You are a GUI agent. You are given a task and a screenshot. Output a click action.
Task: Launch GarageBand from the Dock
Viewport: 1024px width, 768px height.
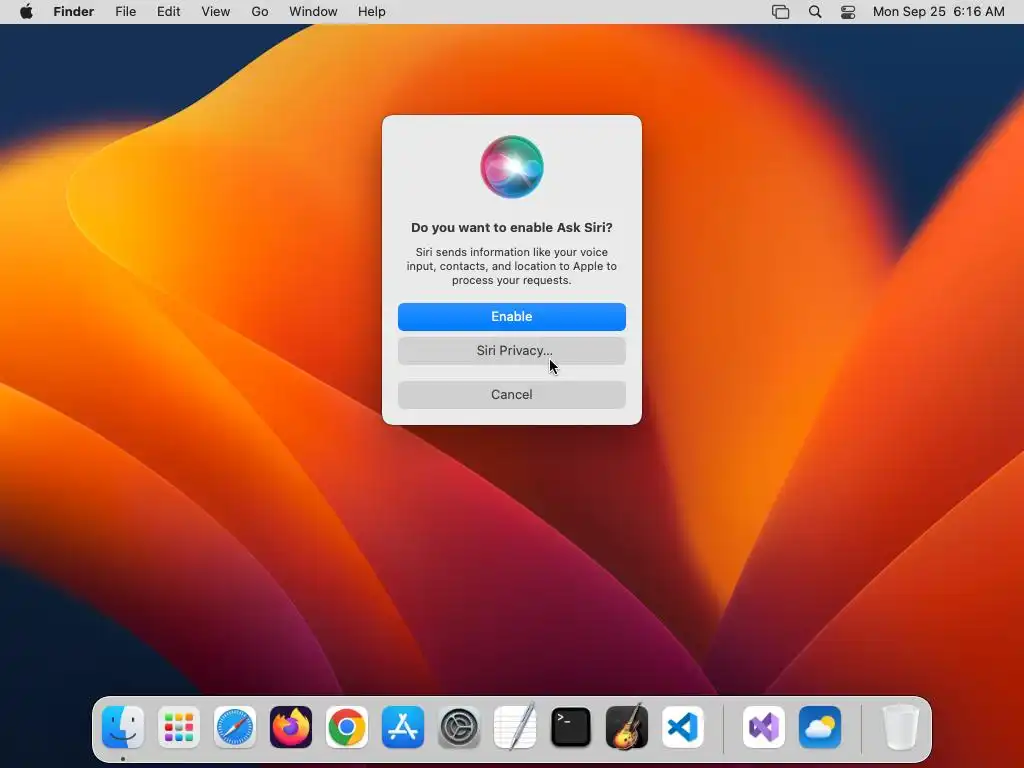[x=627, y=726]
